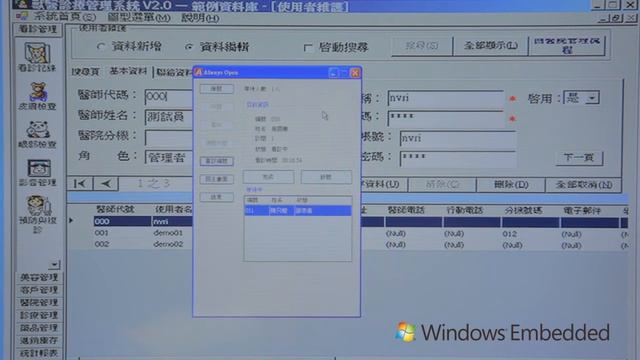Click the 電子郵件 column header
Screen dimensions: 640x360
582,211
